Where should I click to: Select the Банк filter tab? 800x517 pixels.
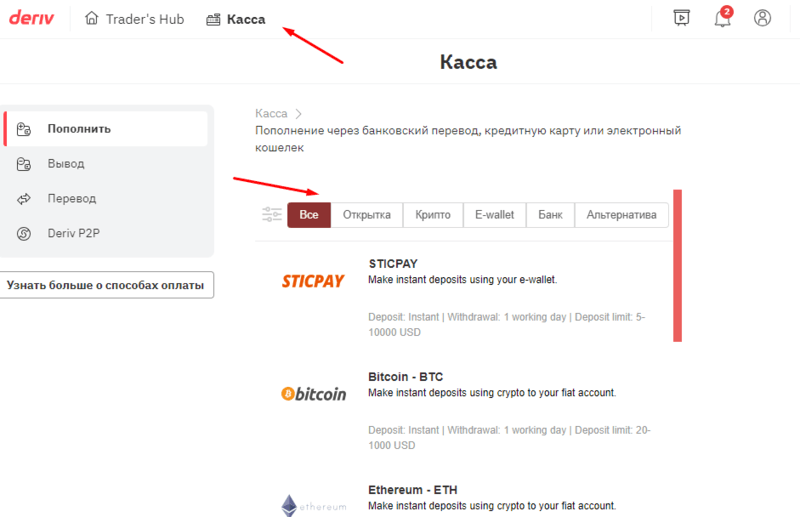coord(550,215)
